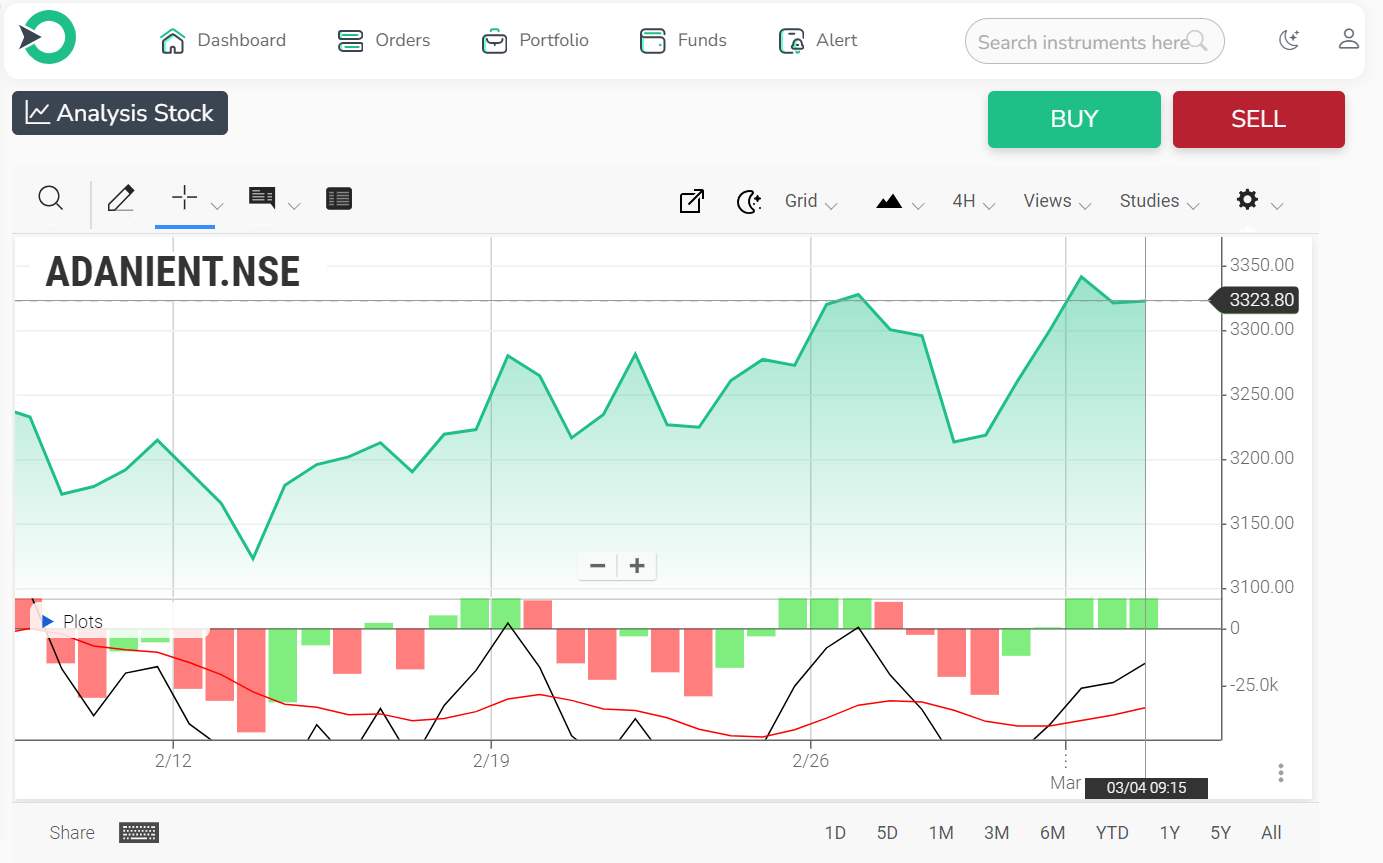Click the Funds wallet icon
Viewport: 1383px width, 863px height.
(653, 41)
